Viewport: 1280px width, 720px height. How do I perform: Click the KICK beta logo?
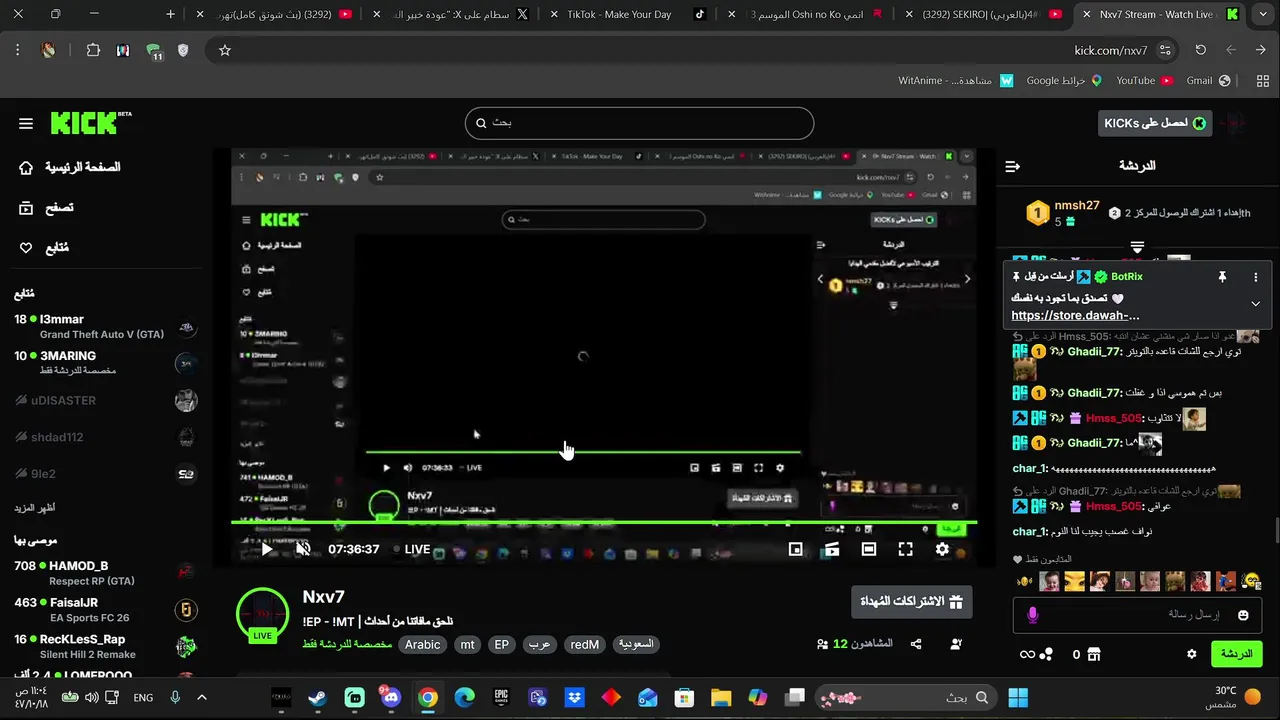point(91,122)
